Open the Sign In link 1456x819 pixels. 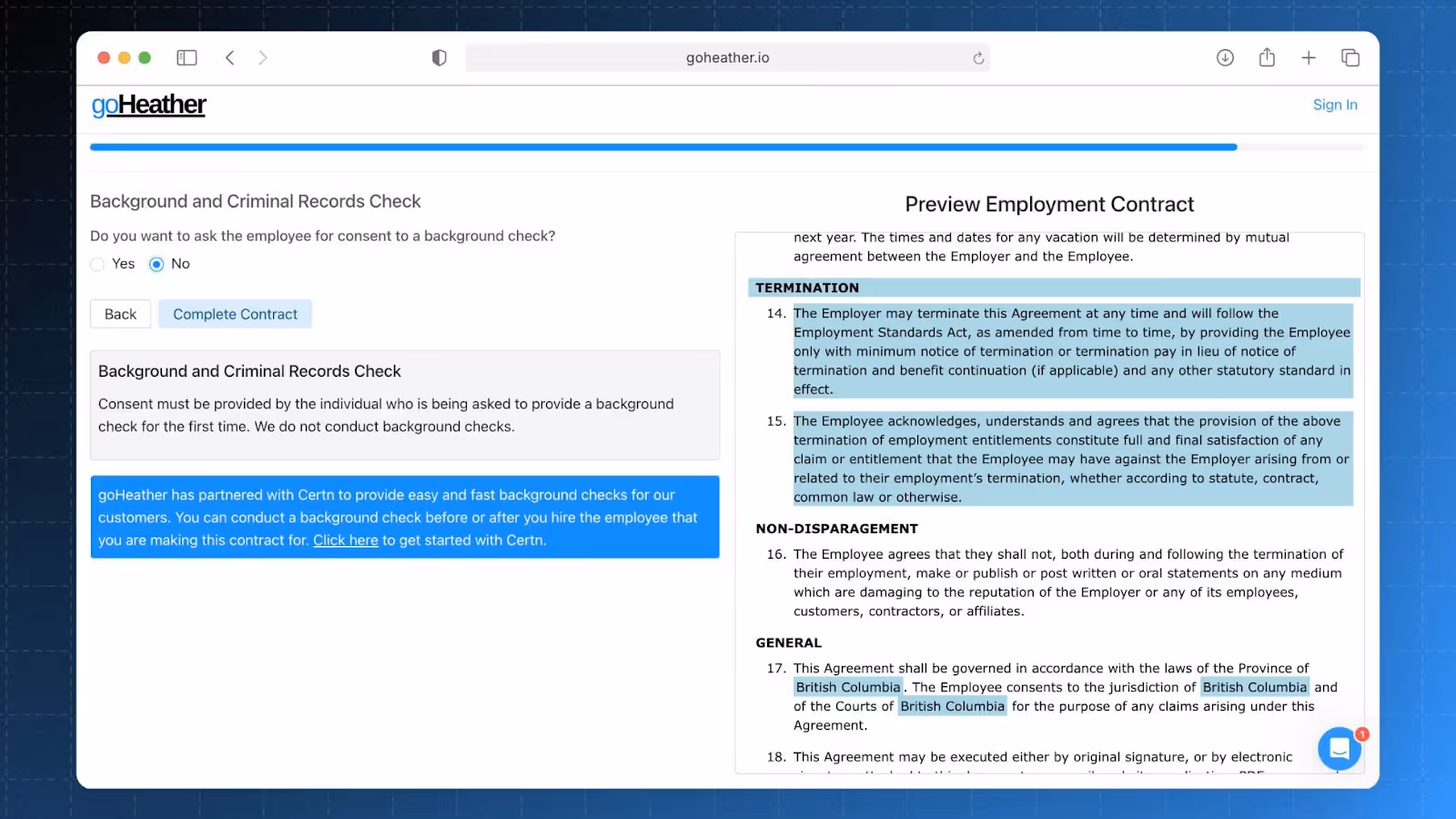[x=1335, y=105]
